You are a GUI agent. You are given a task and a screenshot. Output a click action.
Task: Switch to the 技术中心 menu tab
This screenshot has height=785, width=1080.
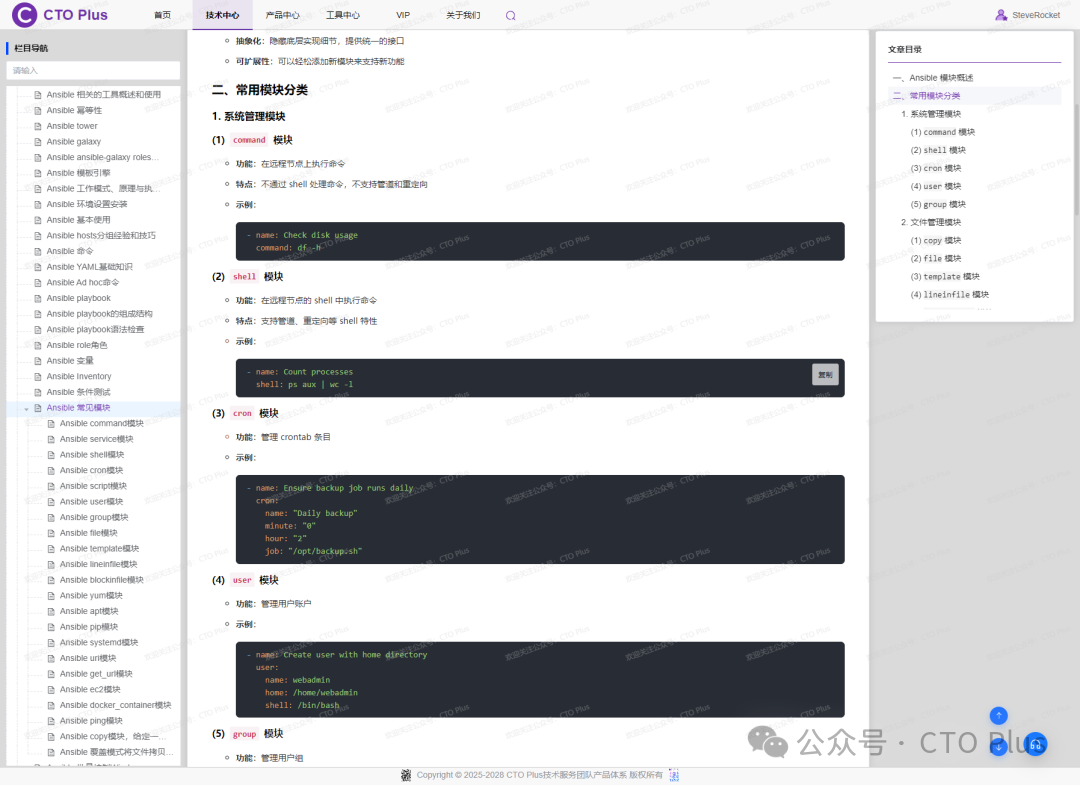click(222, 15)
